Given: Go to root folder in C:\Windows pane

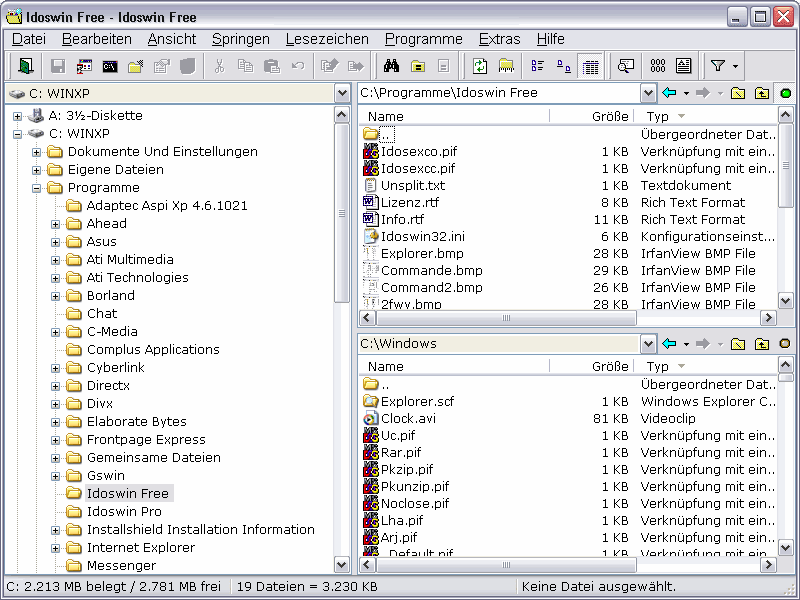Looking at the screenshot, I should pyautogui.click(x=738, y=344).
